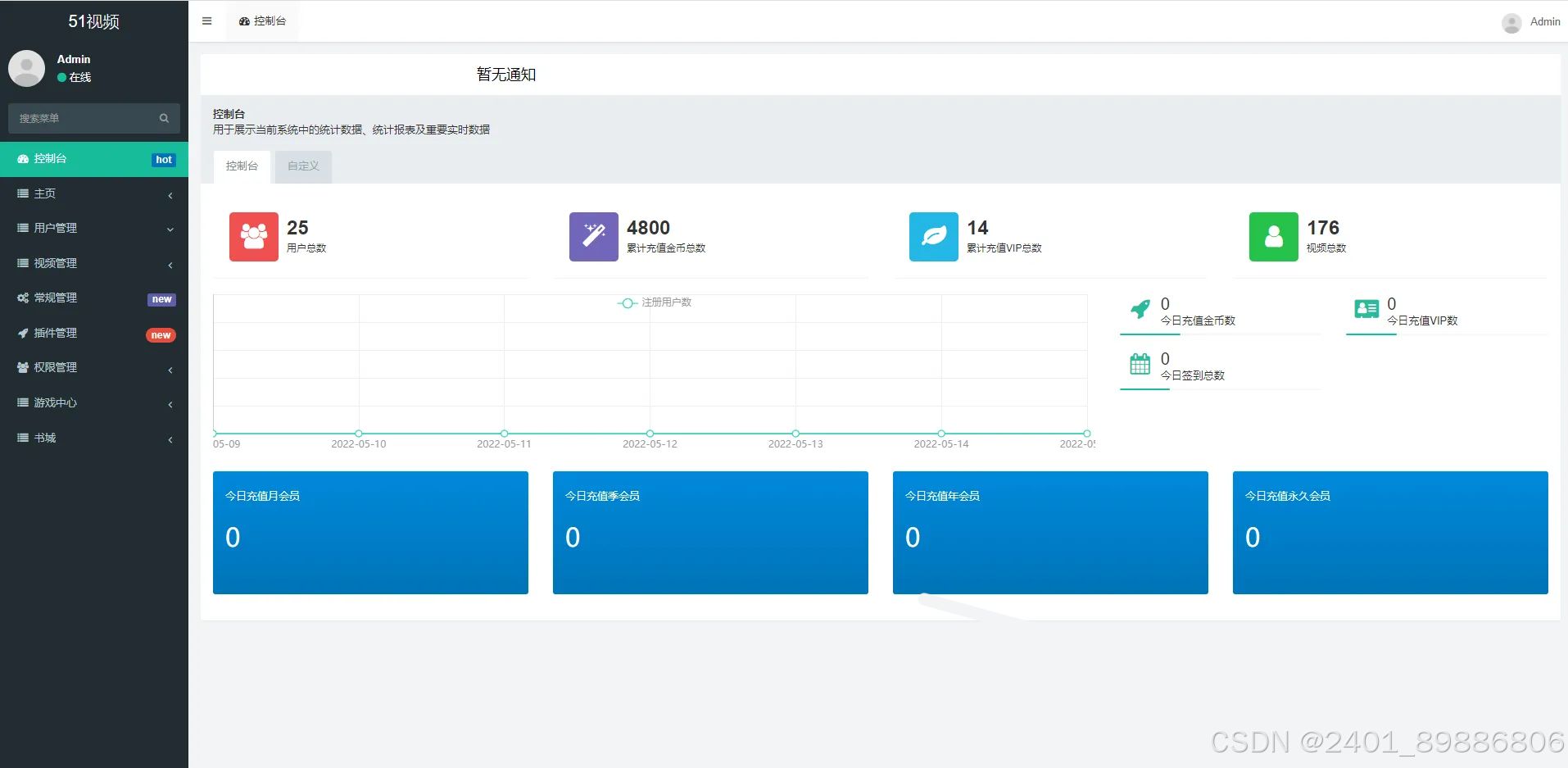This screenshot has width=1568, height=768.
Task: Click the 搜索菜单 search input field
Action: click(x=82, y=118)
